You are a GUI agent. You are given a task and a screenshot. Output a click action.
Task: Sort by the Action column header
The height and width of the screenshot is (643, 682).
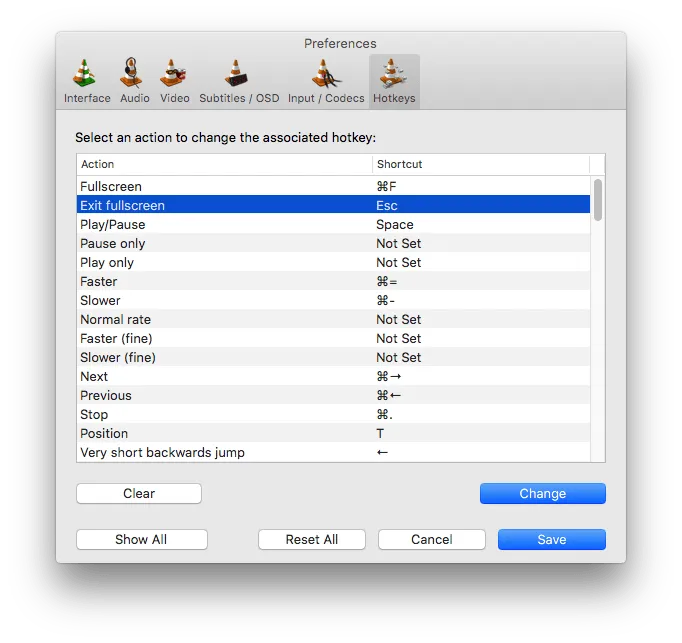click(x=224, y=164)
